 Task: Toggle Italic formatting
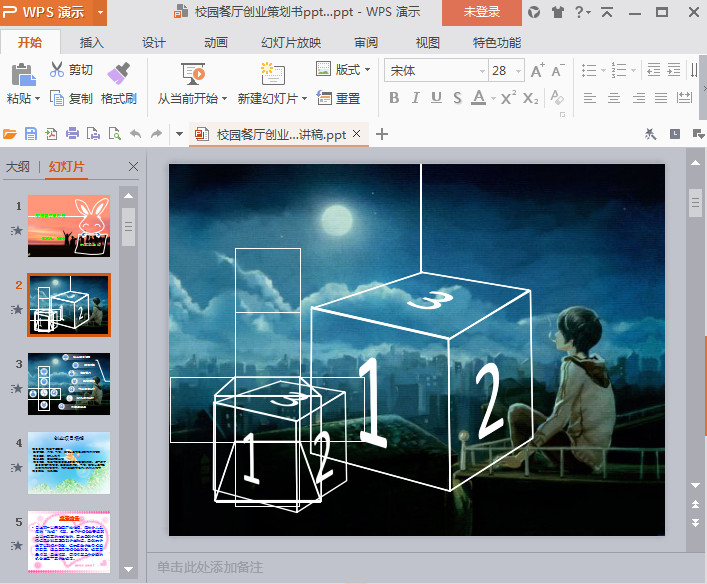click(x=416, y=98)
